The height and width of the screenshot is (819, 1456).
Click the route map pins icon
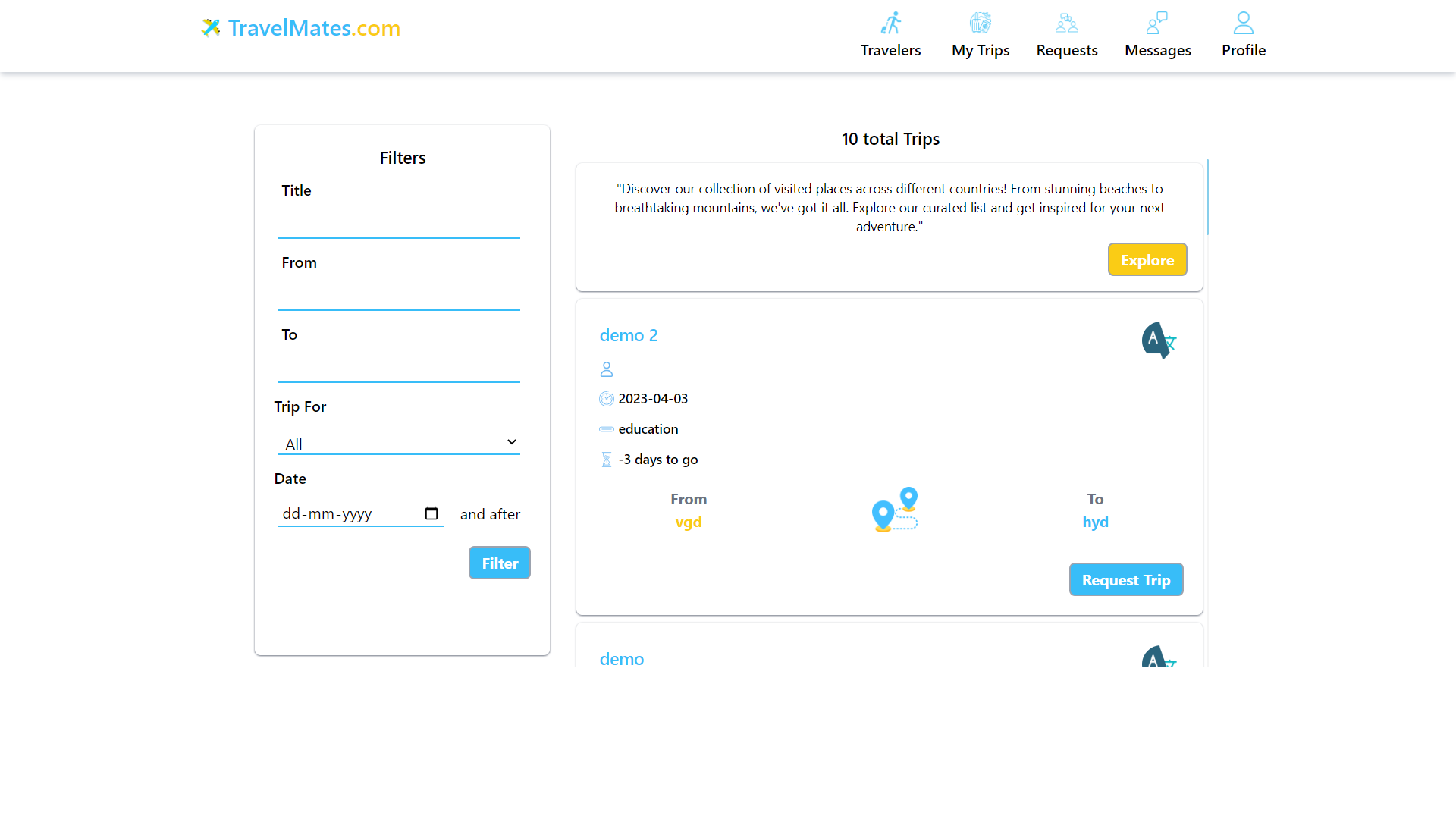pyautogui.click(x=895, y=510)
